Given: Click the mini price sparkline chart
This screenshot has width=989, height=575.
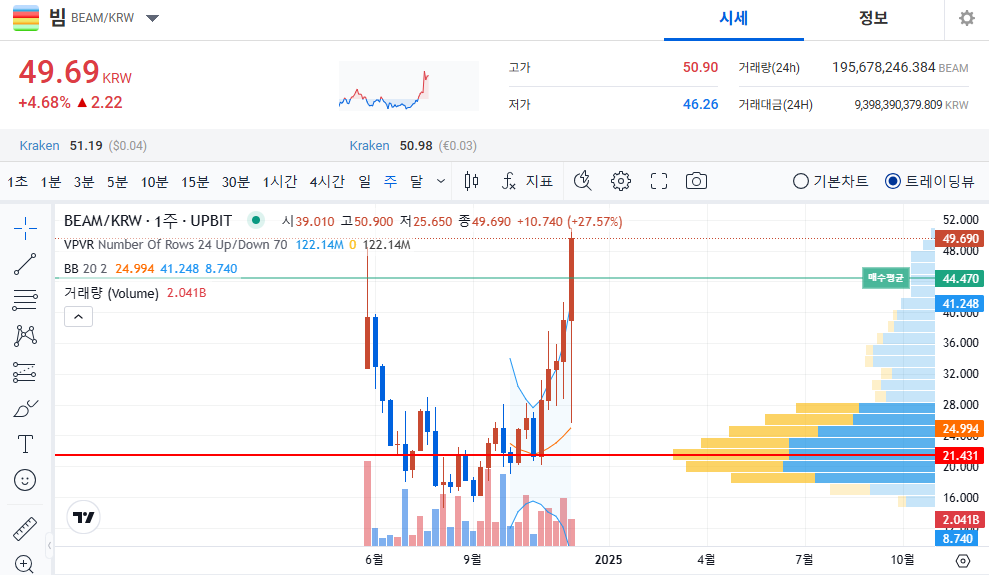Looking at the screenshot, I should (x=409, y=86).
